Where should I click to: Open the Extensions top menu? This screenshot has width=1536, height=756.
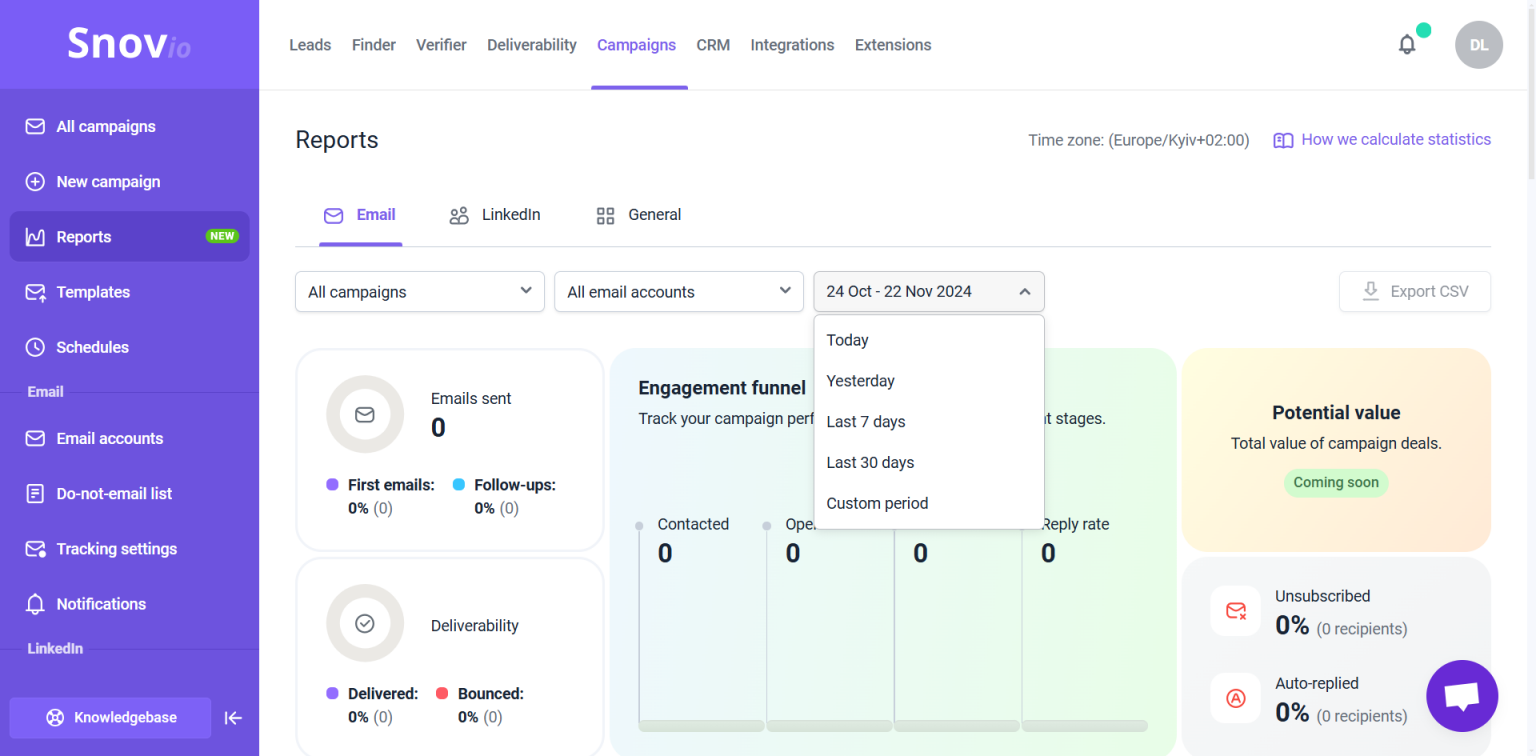pyautogui.click(x=893, y=45)
